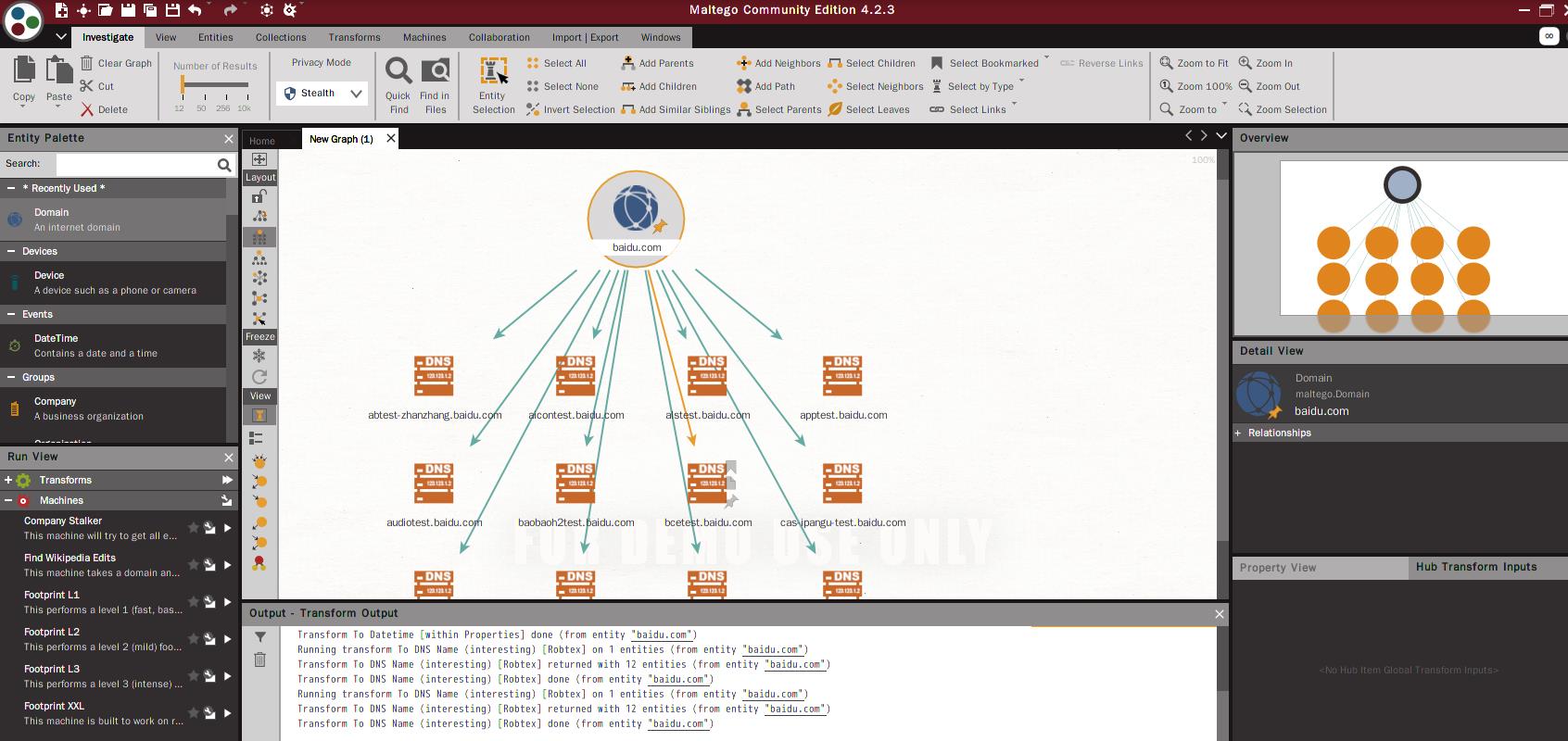The height and width of the screenshot is (741, 1568).
Task: Open Find in Files tool
Action: (x=435, y=85)
